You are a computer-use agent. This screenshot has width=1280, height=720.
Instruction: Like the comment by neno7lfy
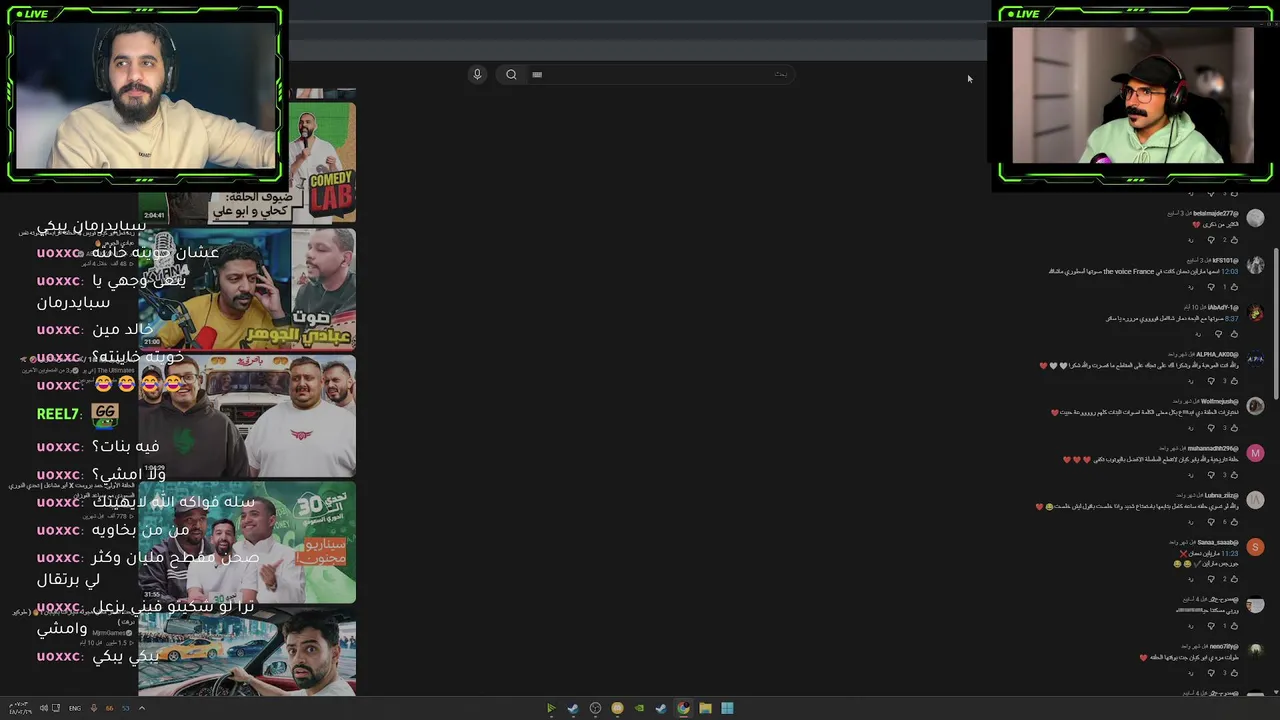[x=1235, y=673]
